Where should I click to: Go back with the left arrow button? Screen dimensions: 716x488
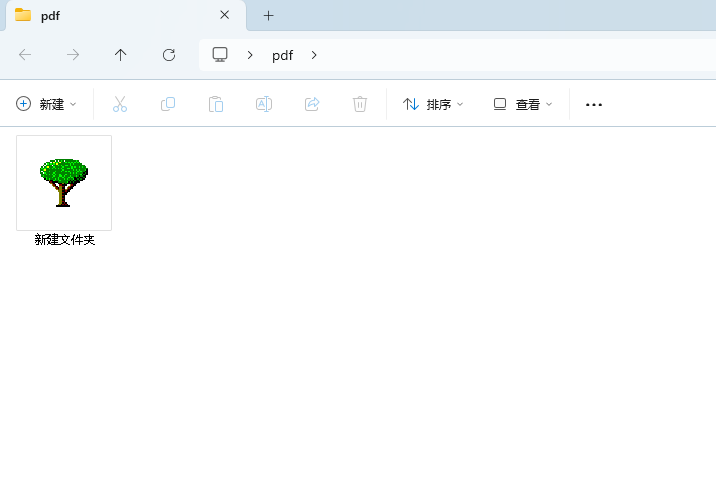(25, 55)
